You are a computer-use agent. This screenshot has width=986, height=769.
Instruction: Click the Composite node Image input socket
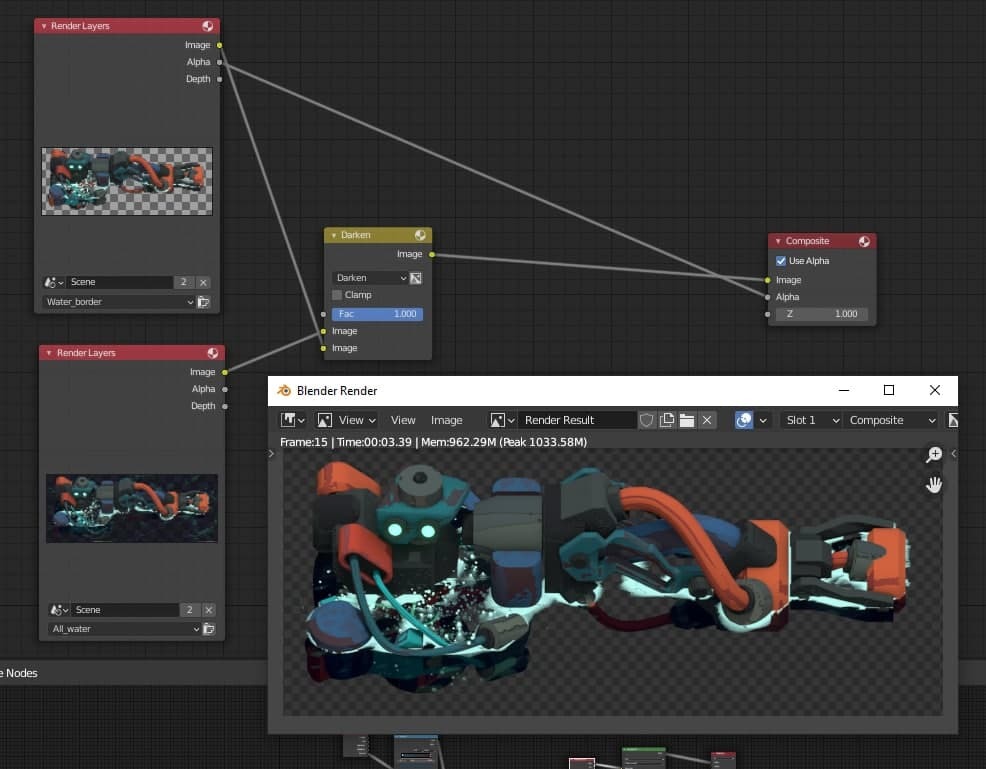[768, 280]
